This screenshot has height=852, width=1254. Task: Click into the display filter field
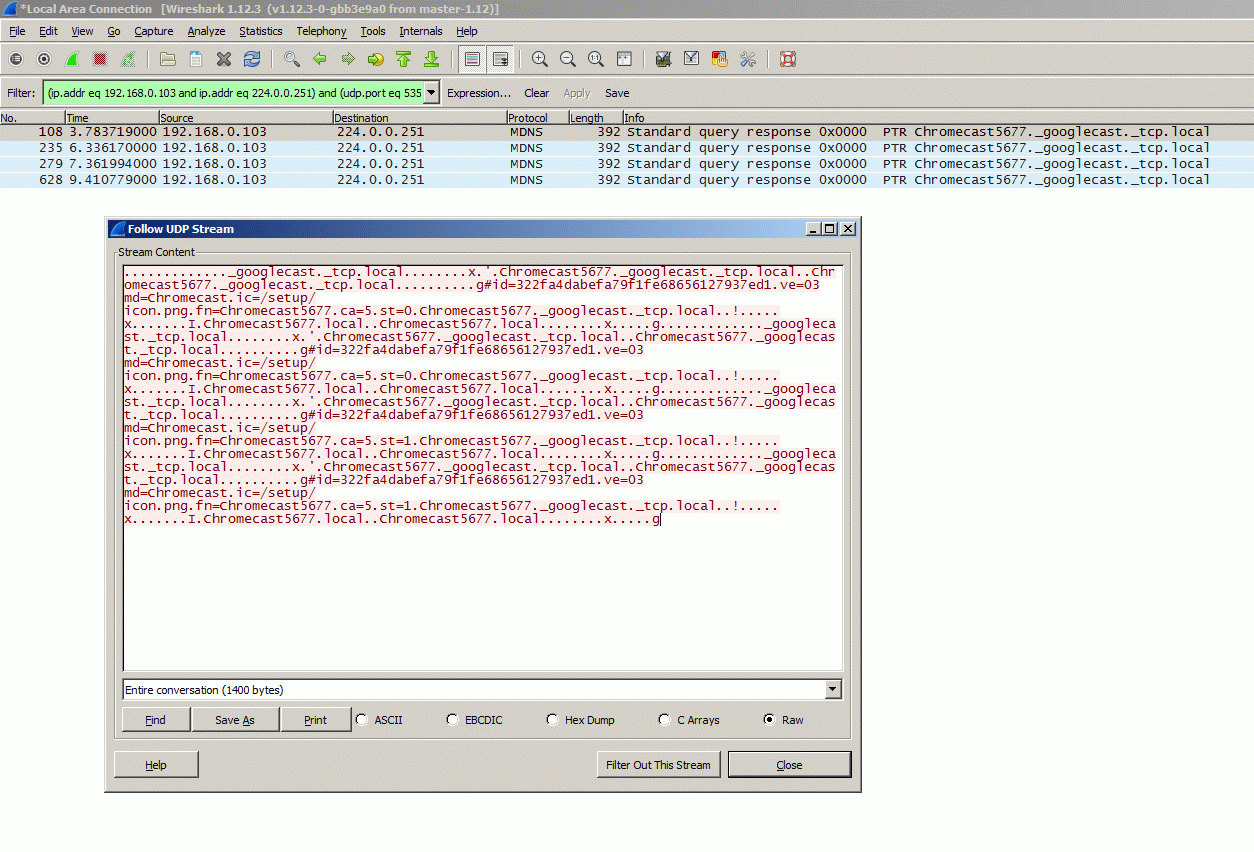point(233,93)
